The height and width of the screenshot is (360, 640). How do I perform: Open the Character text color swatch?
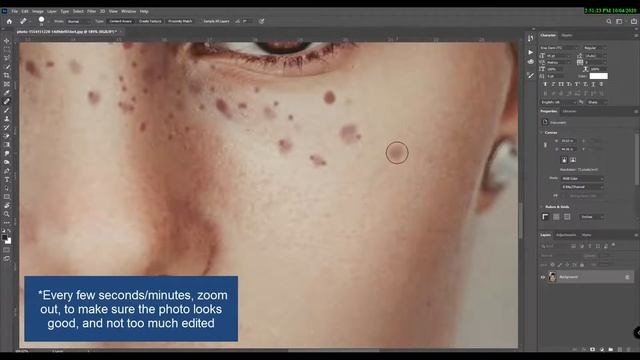pos(598,76)
